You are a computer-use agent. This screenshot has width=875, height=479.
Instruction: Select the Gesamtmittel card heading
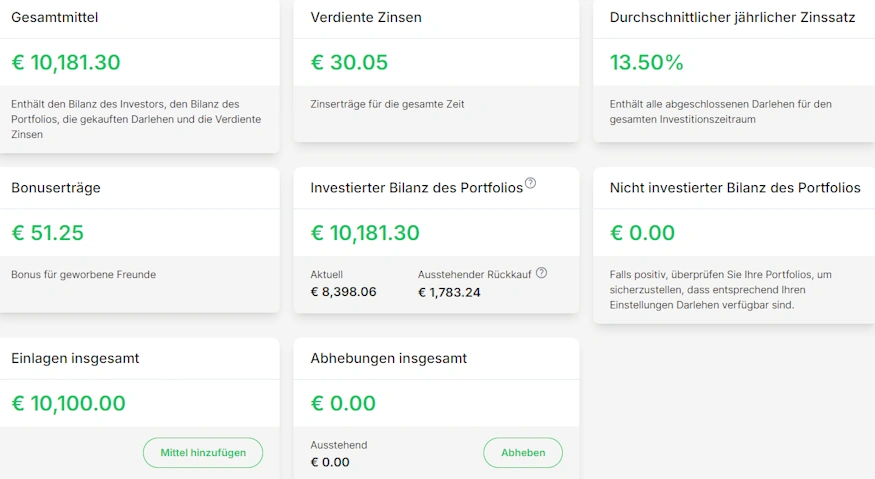pyautogui.click(x=55, y=17)
